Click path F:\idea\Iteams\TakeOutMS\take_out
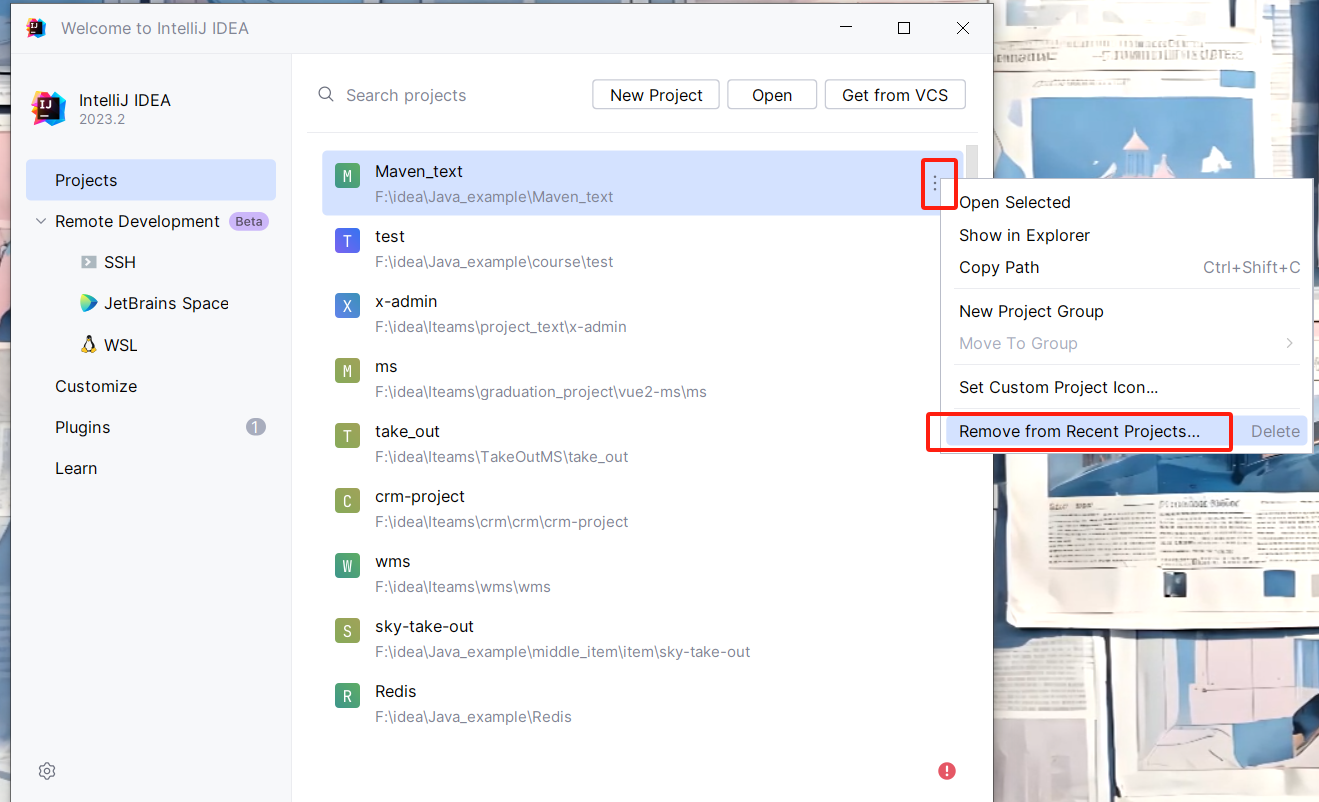Screen dimensions: 1319x802 pos(502,457)
